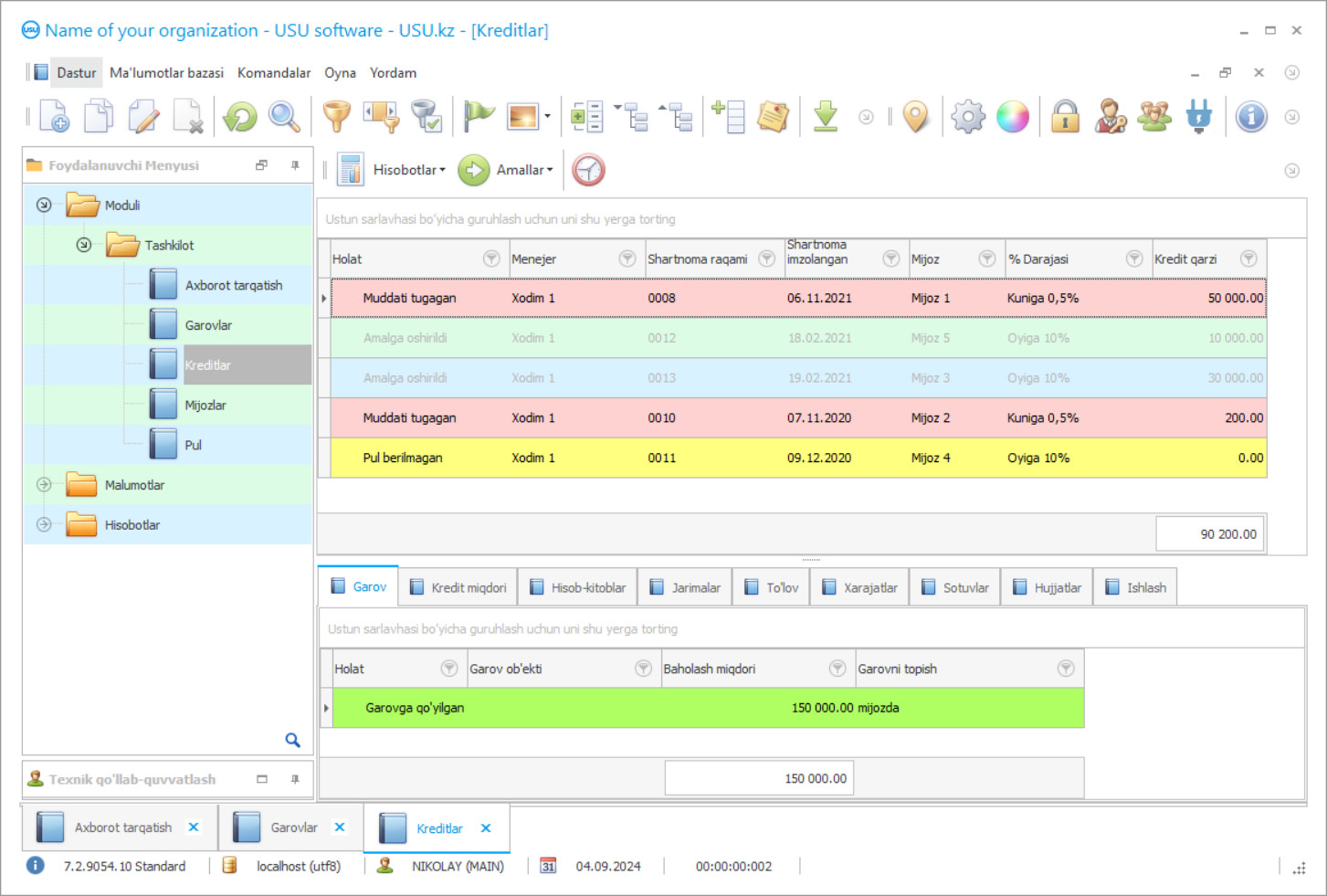Viewport: 1327px width, 896px height.
Task: Close the Garovlar window tab
Action: pyautogui.click(x=340, y=827)
